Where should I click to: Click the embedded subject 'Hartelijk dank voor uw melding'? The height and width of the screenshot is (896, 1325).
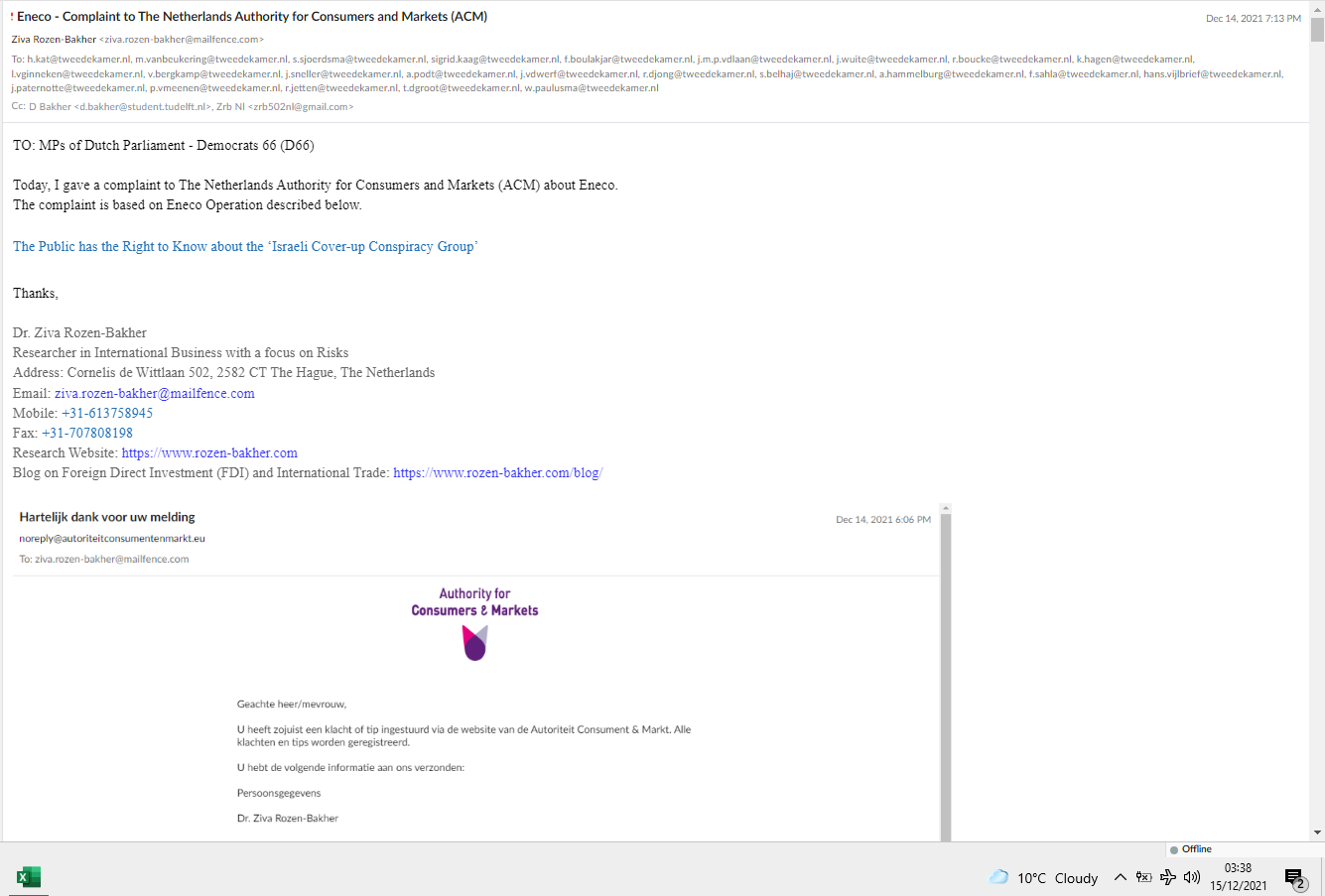[x=107, y=517]
